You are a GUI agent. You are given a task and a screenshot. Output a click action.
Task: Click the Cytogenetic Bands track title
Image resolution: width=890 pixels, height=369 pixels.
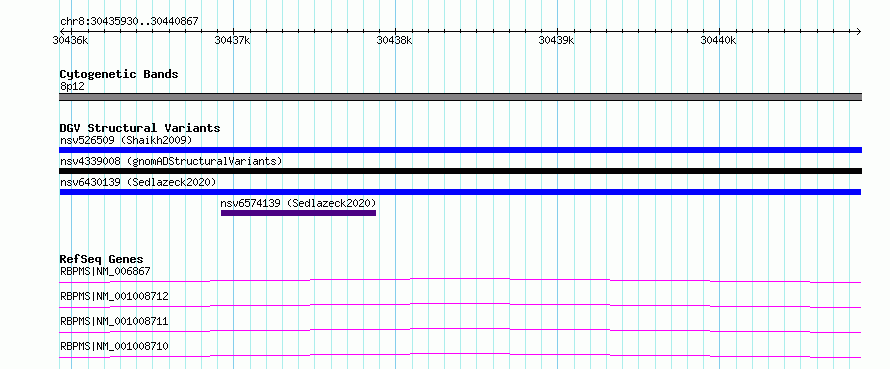(x=119, y=74)
